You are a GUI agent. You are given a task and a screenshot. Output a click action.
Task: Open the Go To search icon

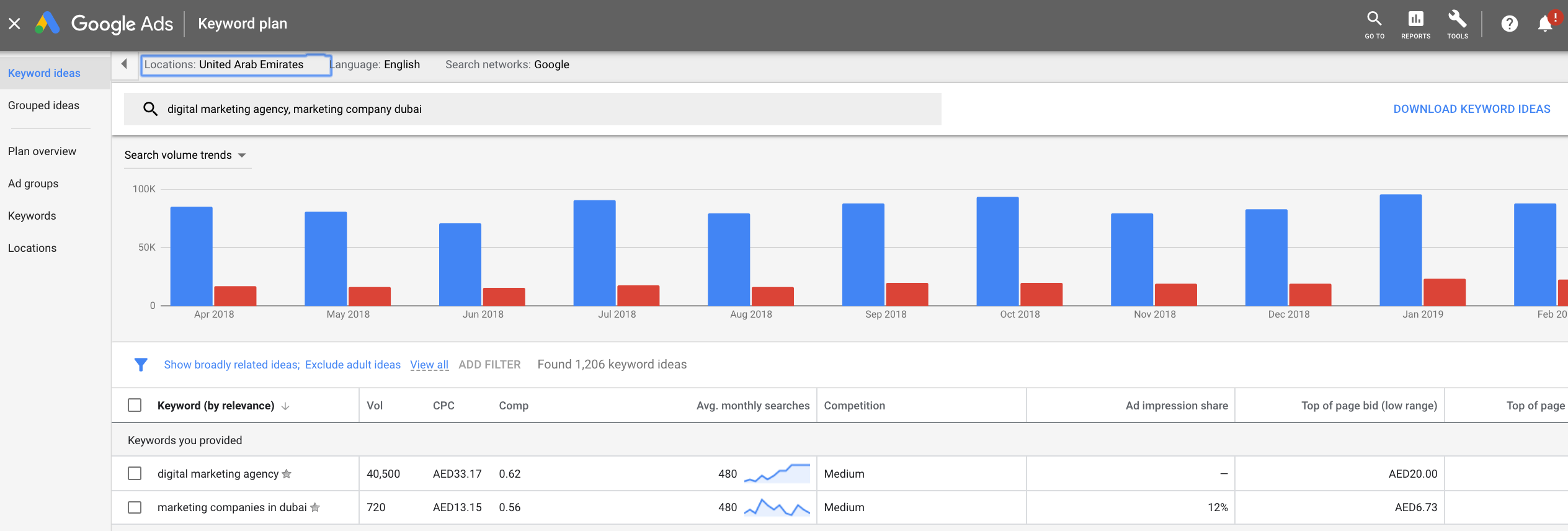click(1374, 25)
